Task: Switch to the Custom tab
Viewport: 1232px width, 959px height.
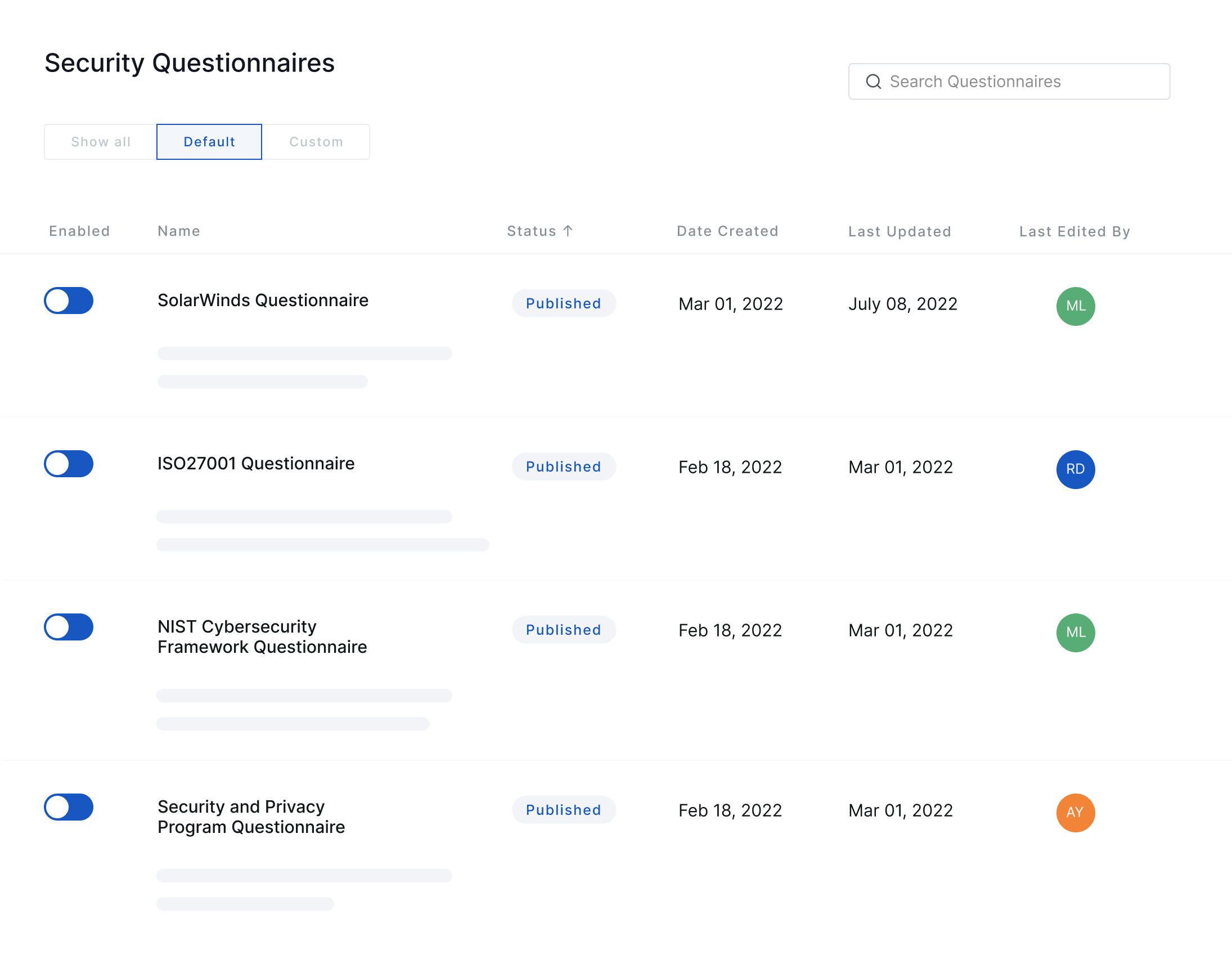Action: click(316, 140)
